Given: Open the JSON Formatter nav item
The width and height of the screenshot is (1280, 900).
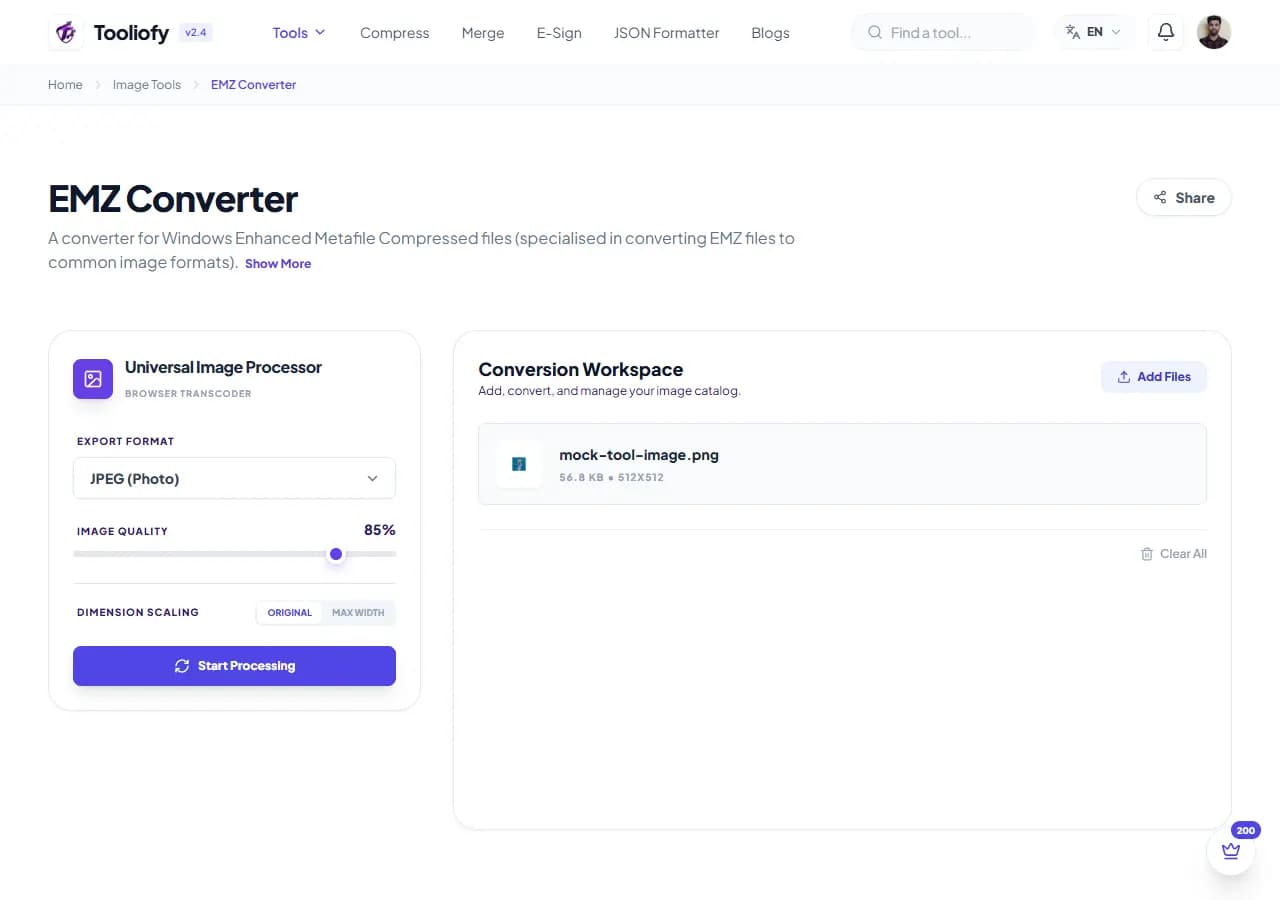Looking at the screenshot, I should (x=666, y=33).
